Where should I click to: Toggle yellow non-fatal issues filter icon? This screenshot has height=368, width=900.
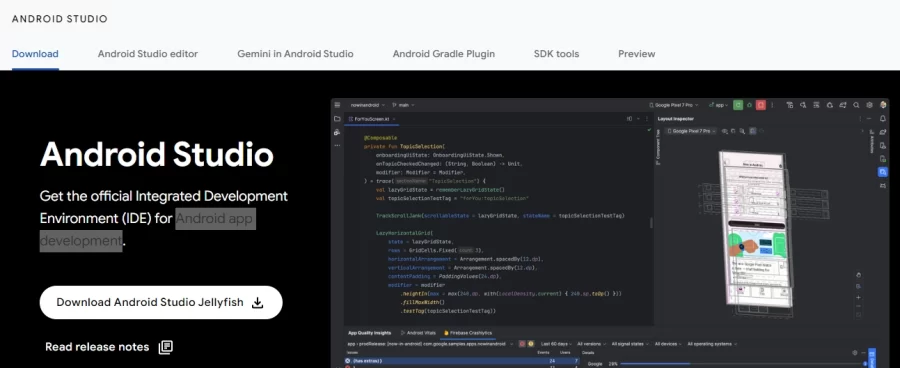click(531, 344)
